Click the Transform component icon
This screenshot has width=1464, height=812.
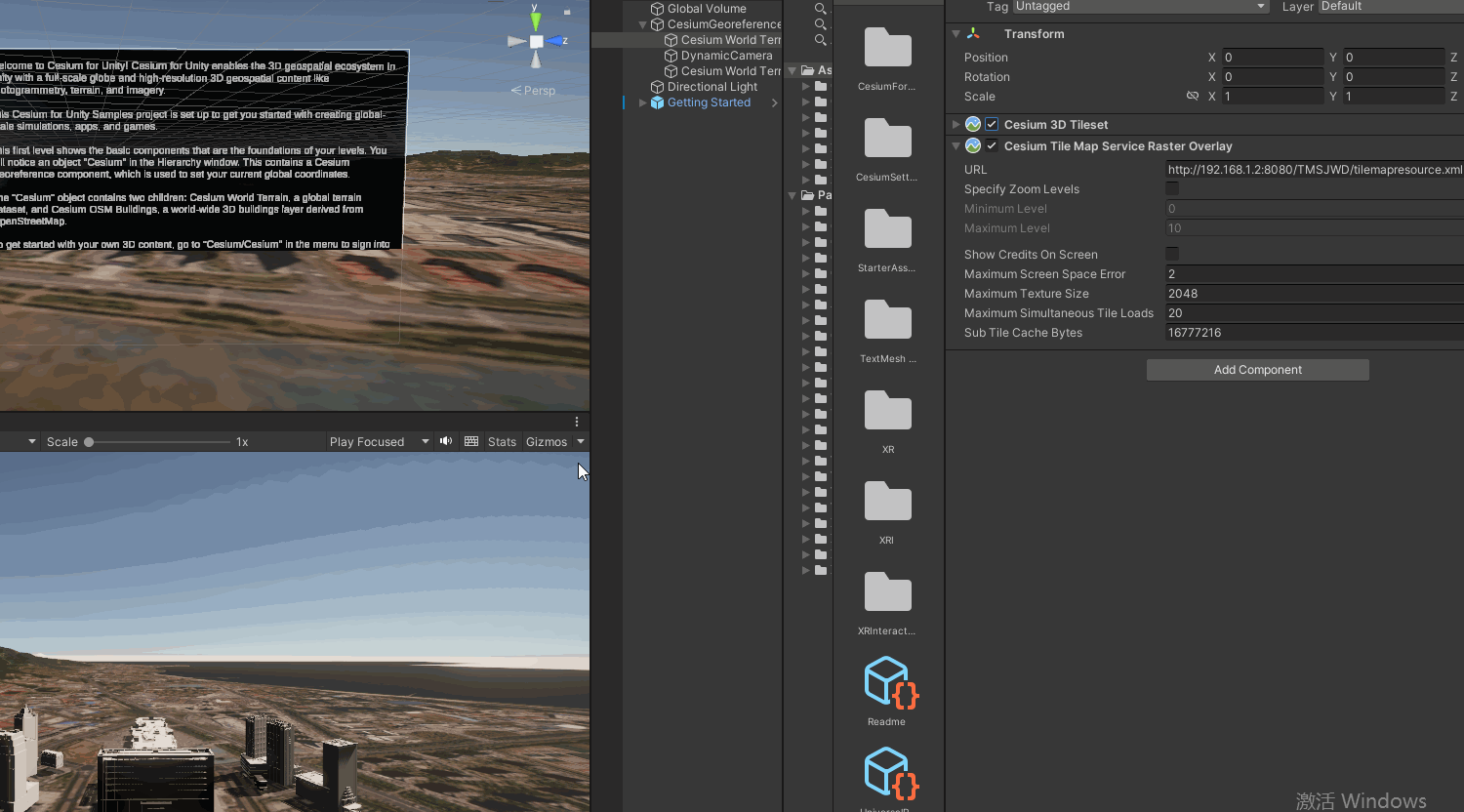973,34
